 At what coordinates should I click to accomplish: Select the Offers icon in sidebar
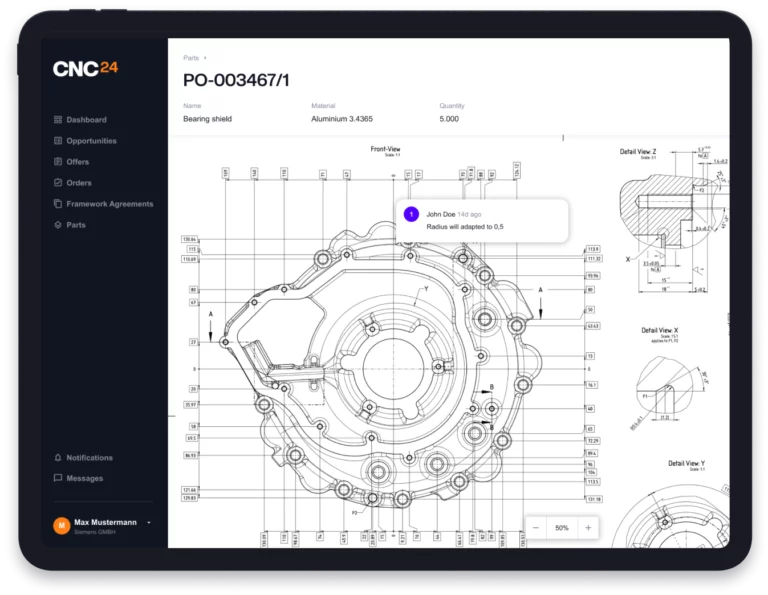[x=58, y=162]
